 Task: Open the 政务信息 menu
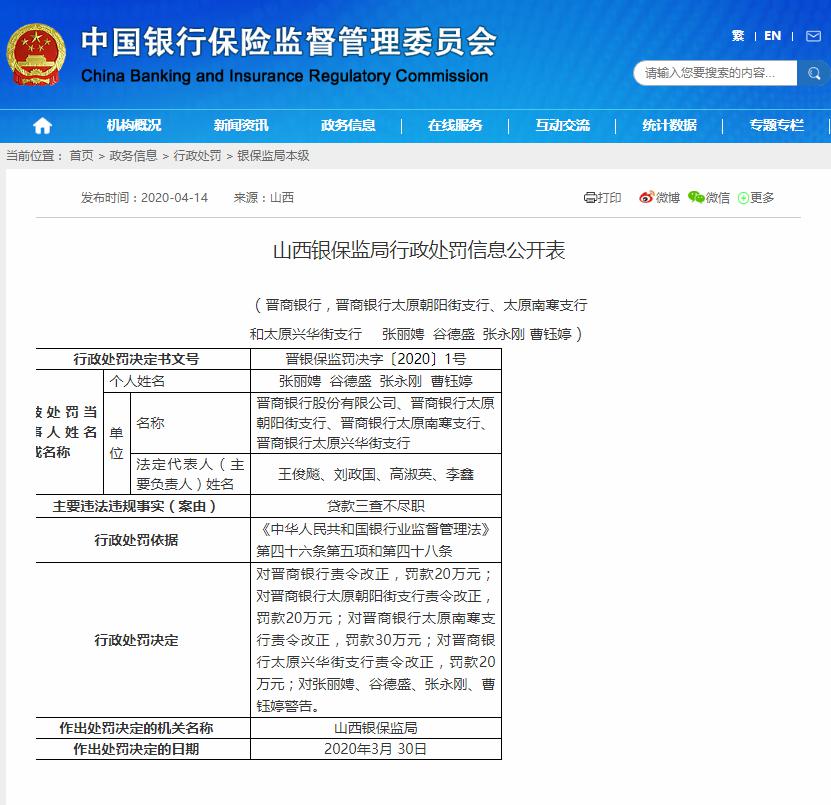(x=348, y=126)
